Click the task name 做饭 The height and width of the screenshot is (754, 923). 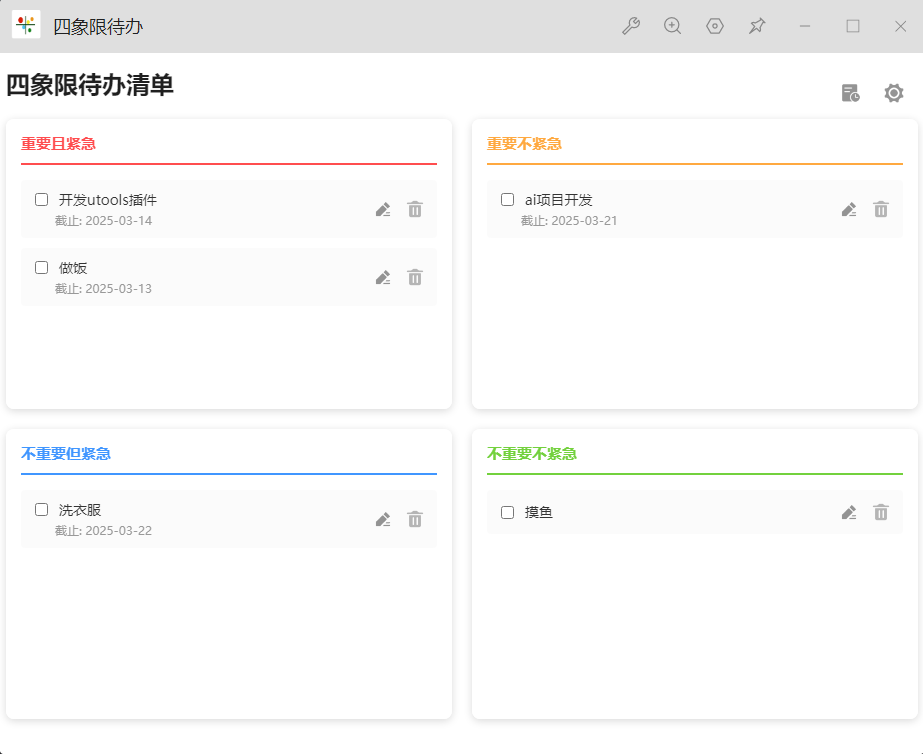(x=73, y=268)
